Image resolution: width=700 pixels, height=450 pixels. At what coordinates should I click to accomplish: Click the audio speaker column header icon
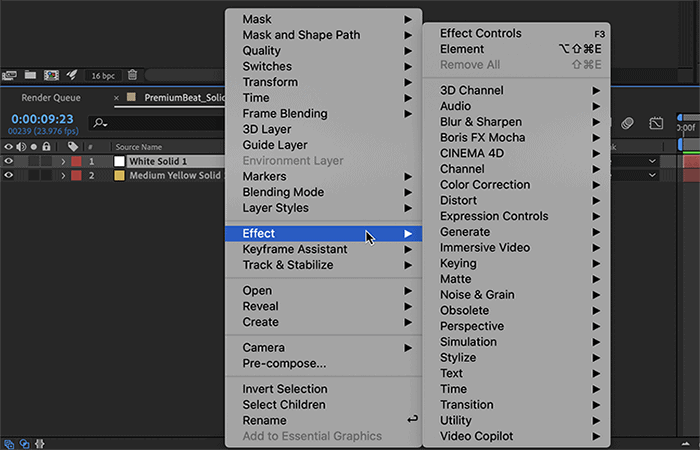21,146
